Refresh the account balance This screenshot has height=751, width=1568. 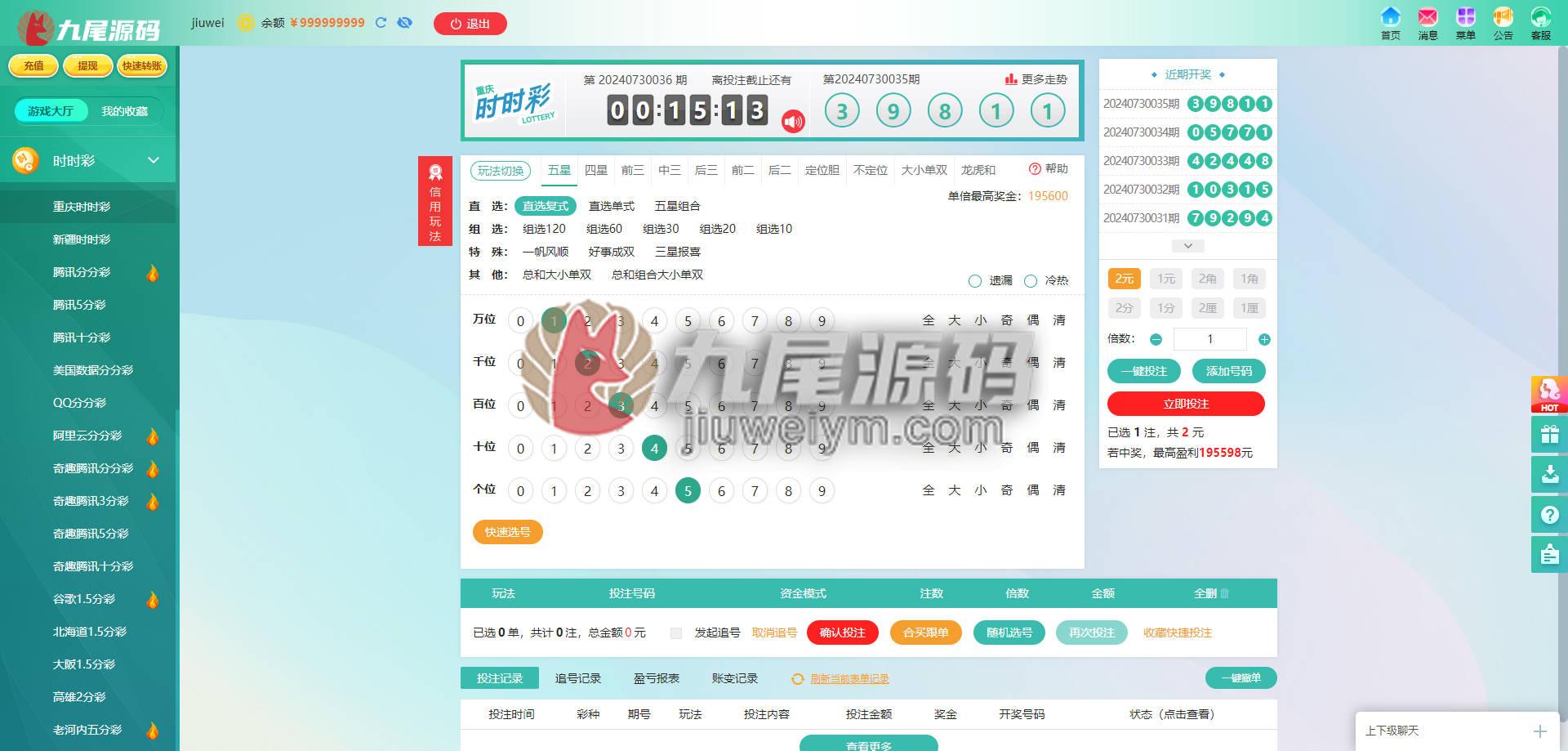[381, 23]
